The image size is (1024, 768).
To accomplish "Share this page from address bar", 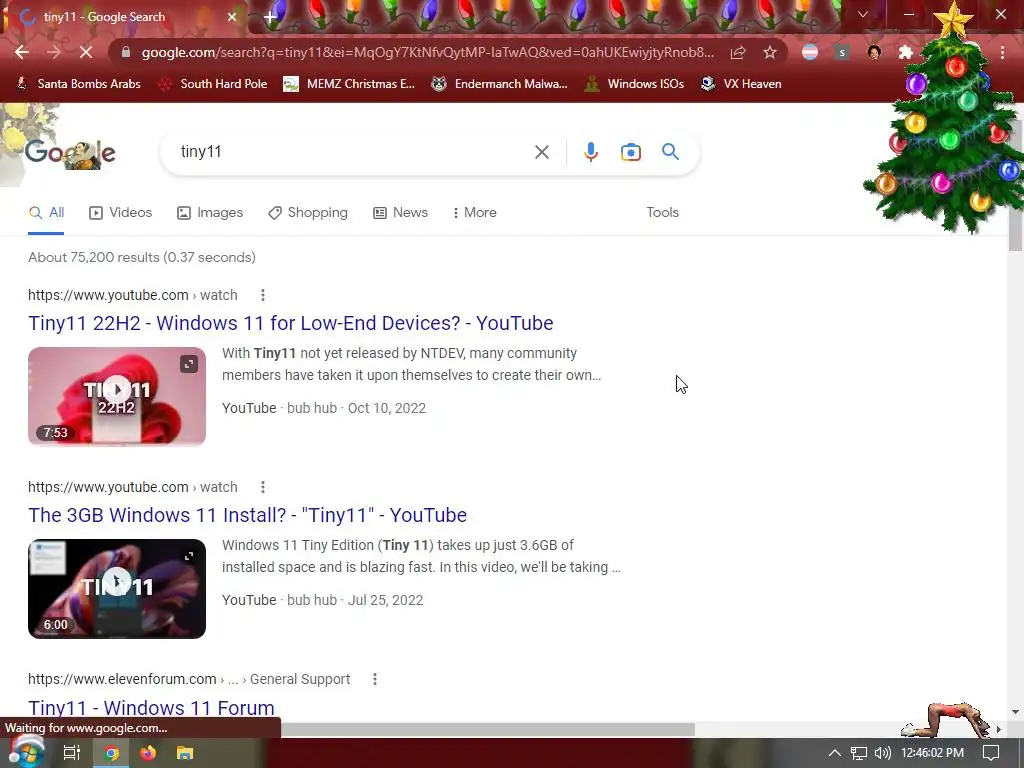I will [x=738, y=52].
